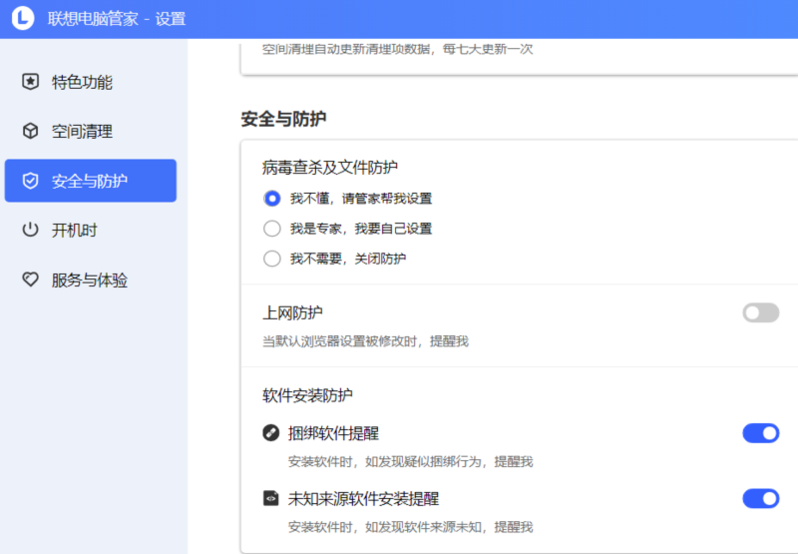Screen dimensions: 798x554
Task: Click the power icon for 开机时
Action: click(31, 230)
